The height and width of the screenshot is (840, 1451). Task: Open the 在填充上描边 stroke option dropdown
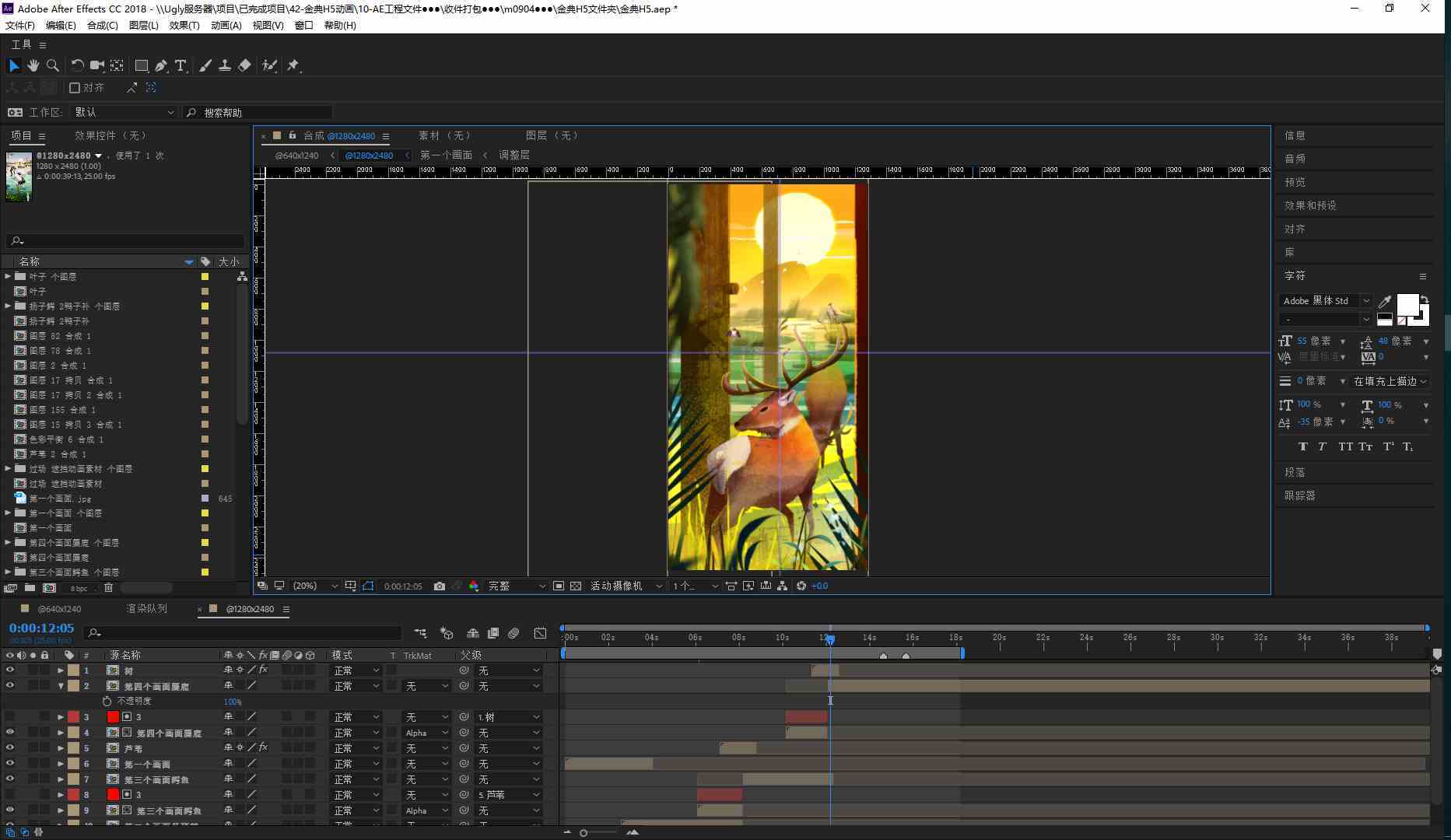(x=1390, y=381)
